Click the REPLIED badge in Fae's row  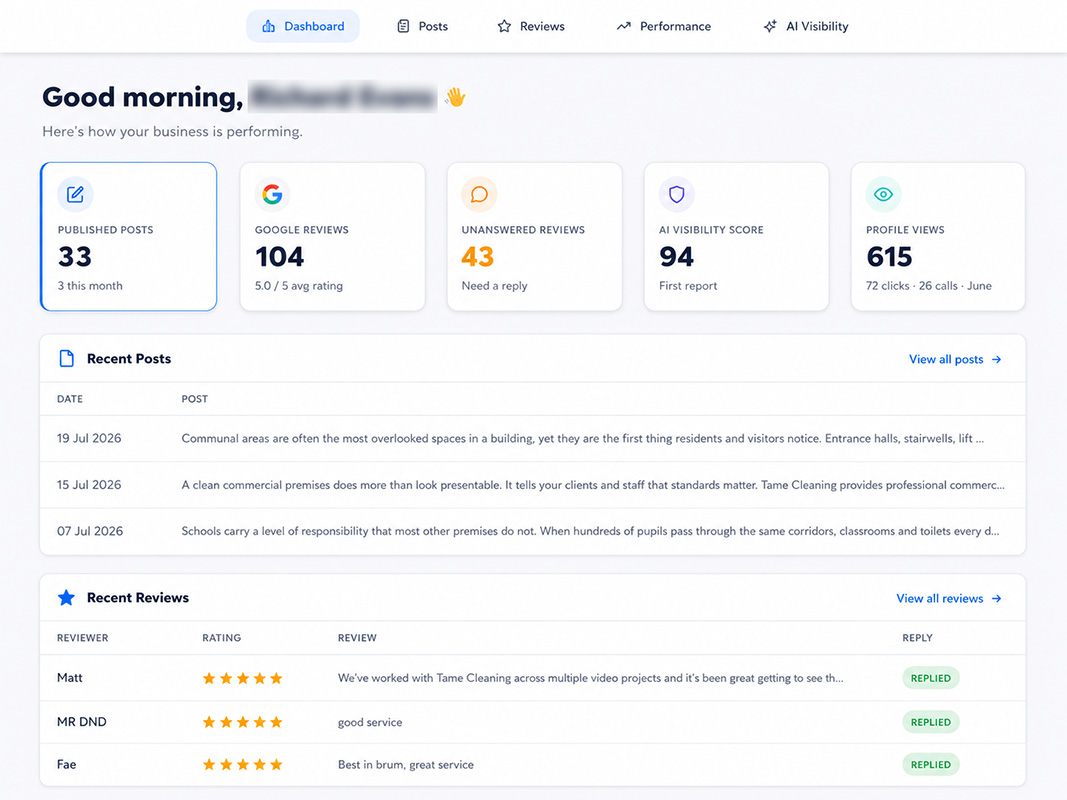[931, 765]
